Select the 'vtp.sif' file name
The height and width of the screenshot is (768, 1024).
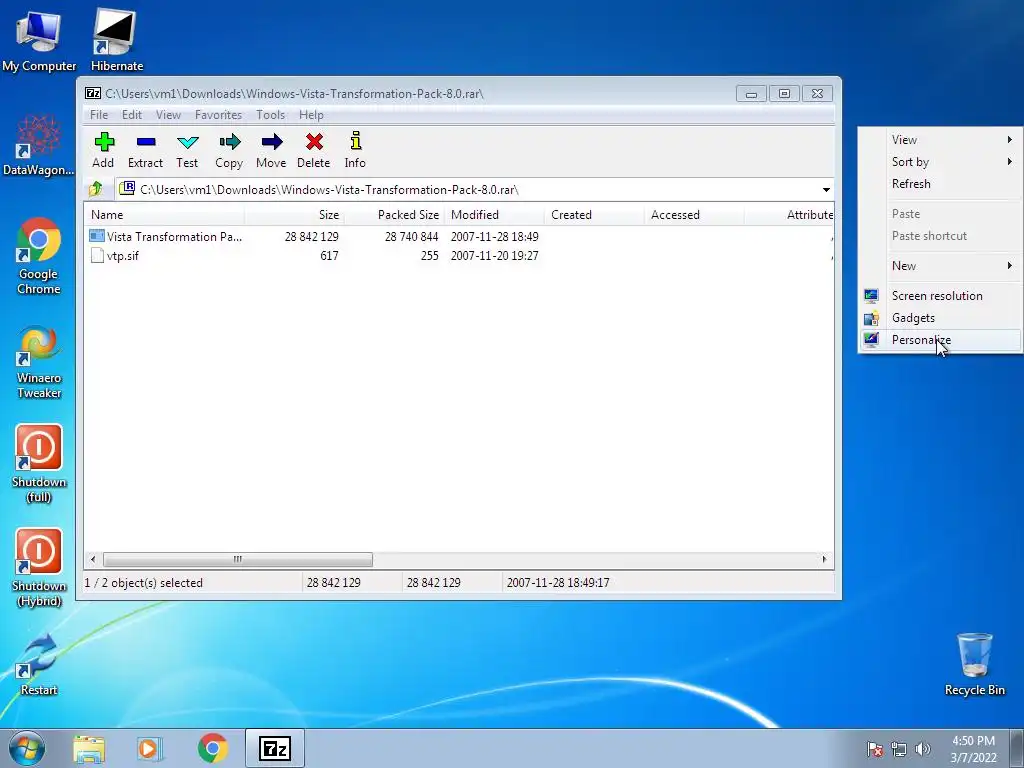point(123,256)
